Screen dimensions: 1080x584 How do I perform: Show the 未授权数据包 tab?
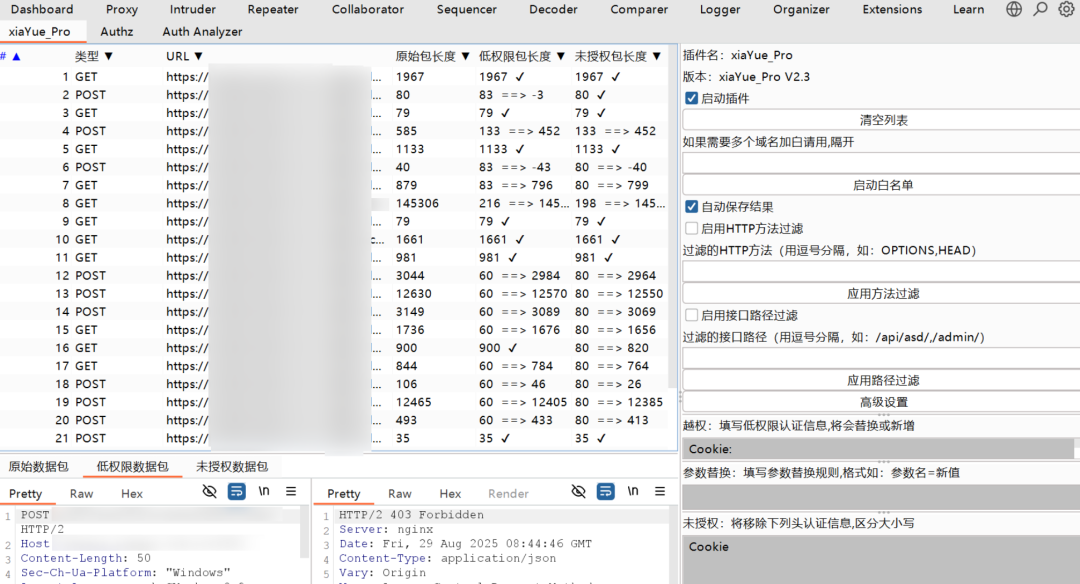coord(231,466)
